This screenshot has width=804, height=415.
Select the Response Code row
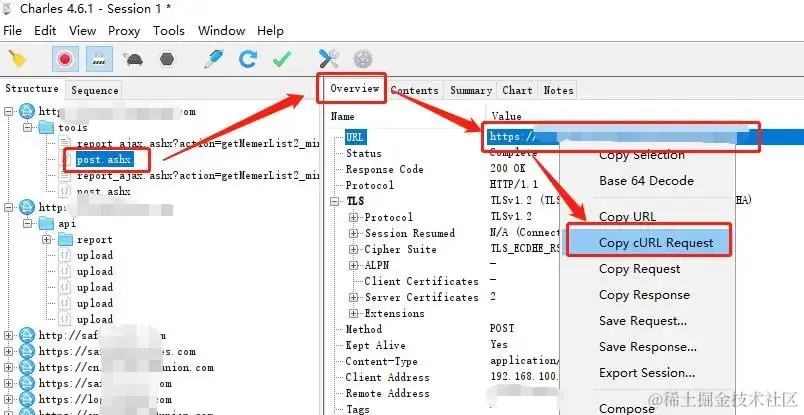tap(385, 169)
